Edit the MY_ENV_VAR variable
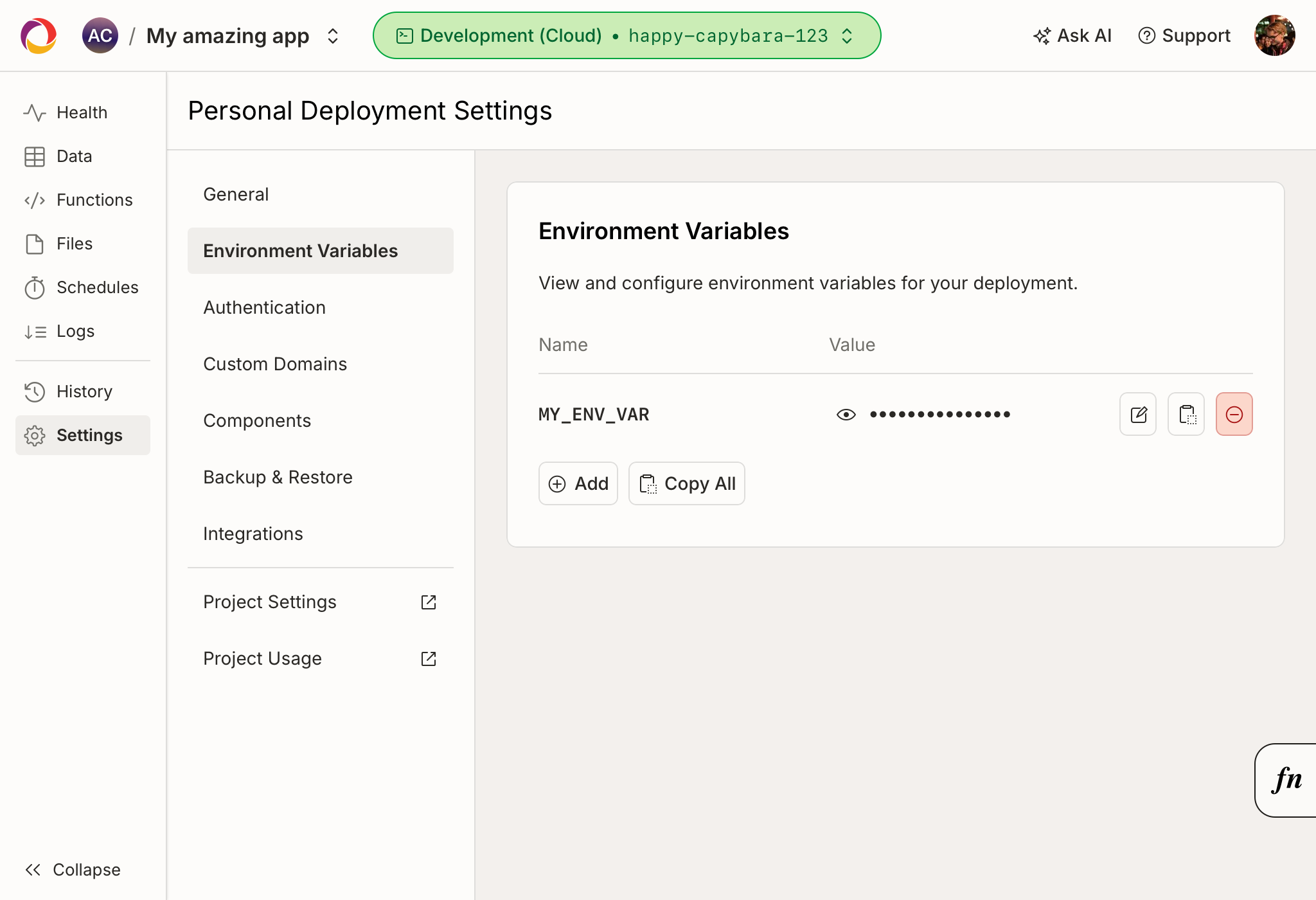Image resolution: width=1316 pixels, height=900 pixels. coord(1138,414)
